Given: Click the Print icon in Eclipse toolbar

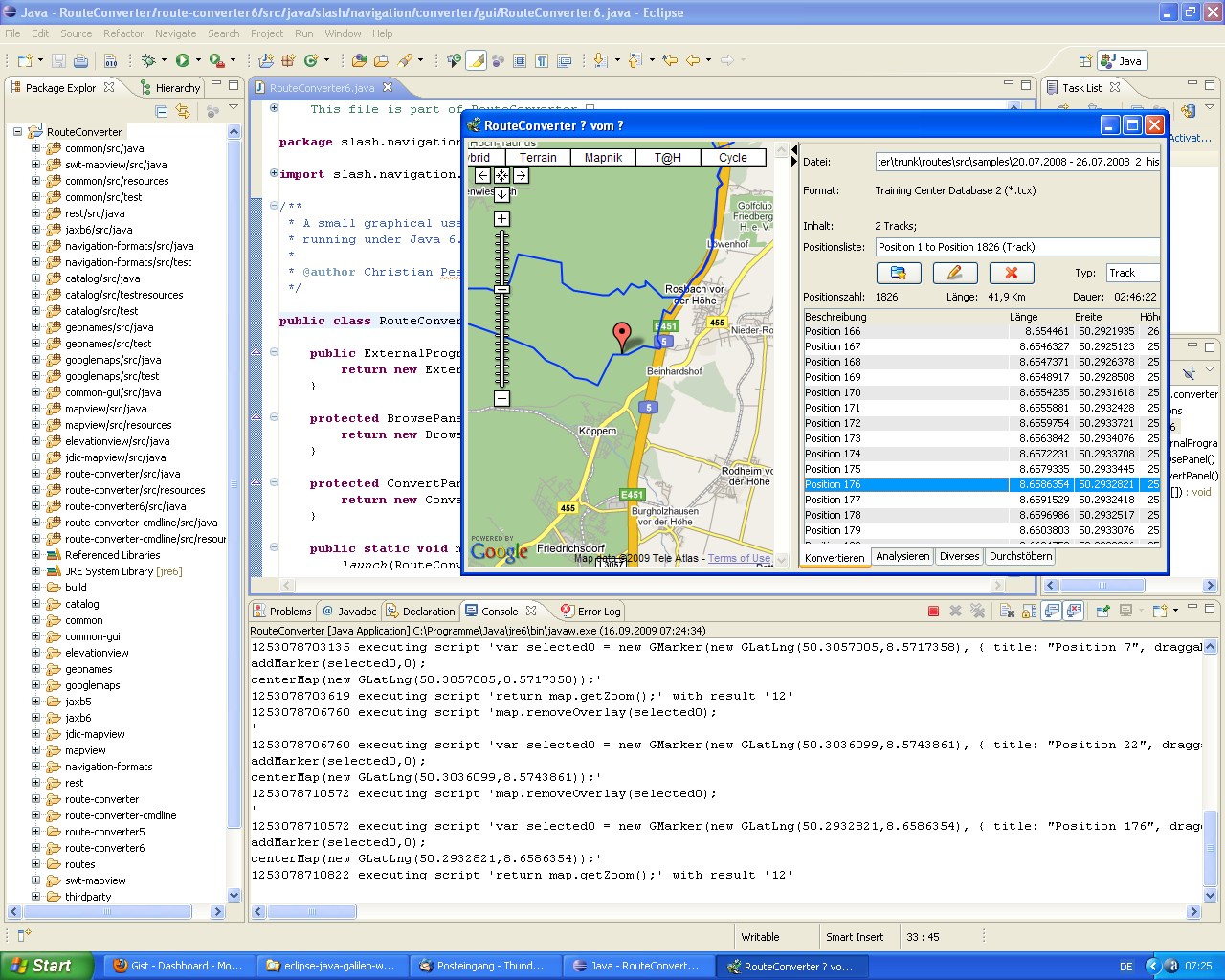Looking at the screenshot, I should coord(81,60).
